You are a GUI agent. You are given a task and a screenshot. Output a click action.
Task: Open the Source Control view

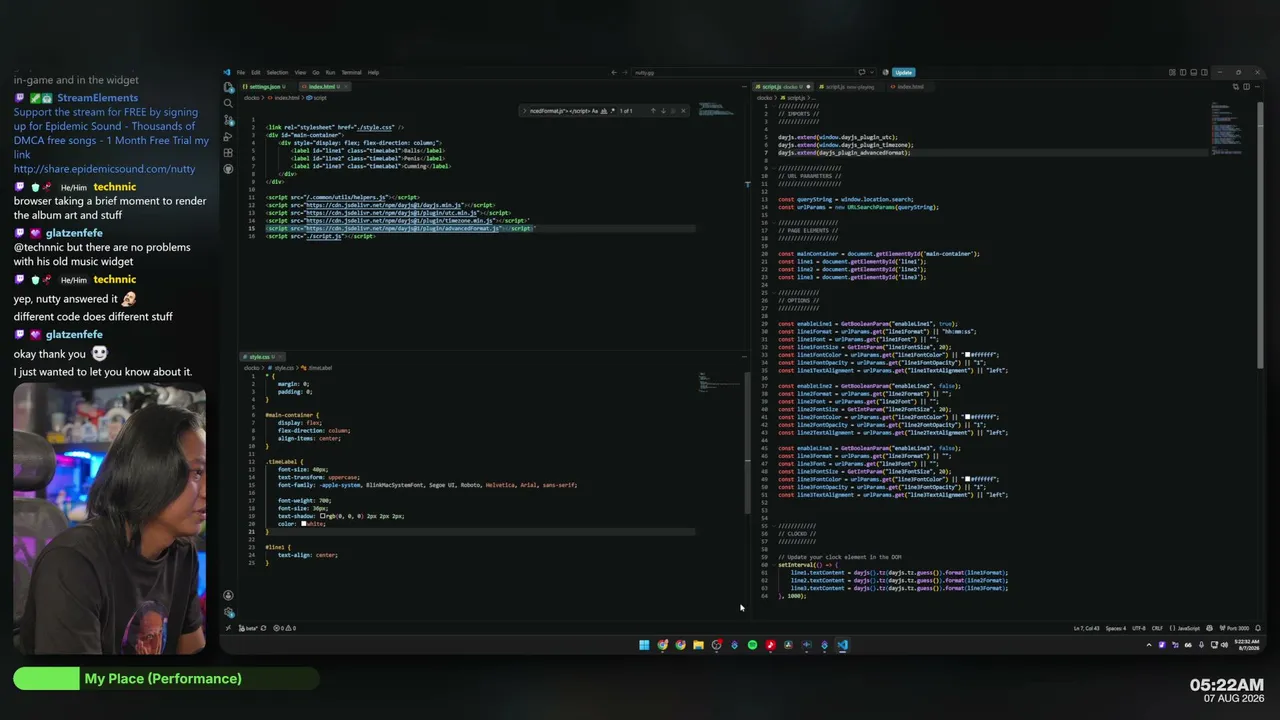tap(229, 120)
